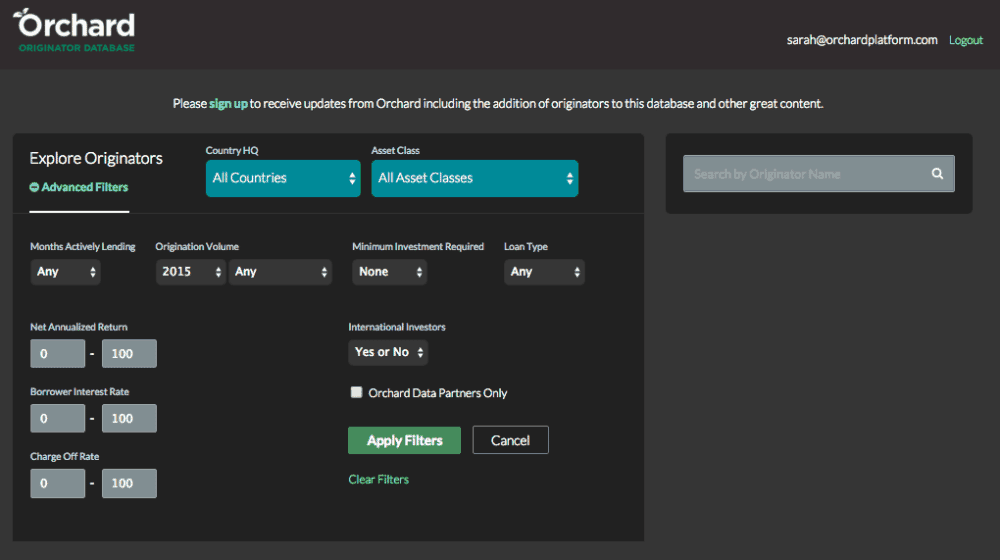Click the Cancel button
1000x560 pixels.
[510, 440]
